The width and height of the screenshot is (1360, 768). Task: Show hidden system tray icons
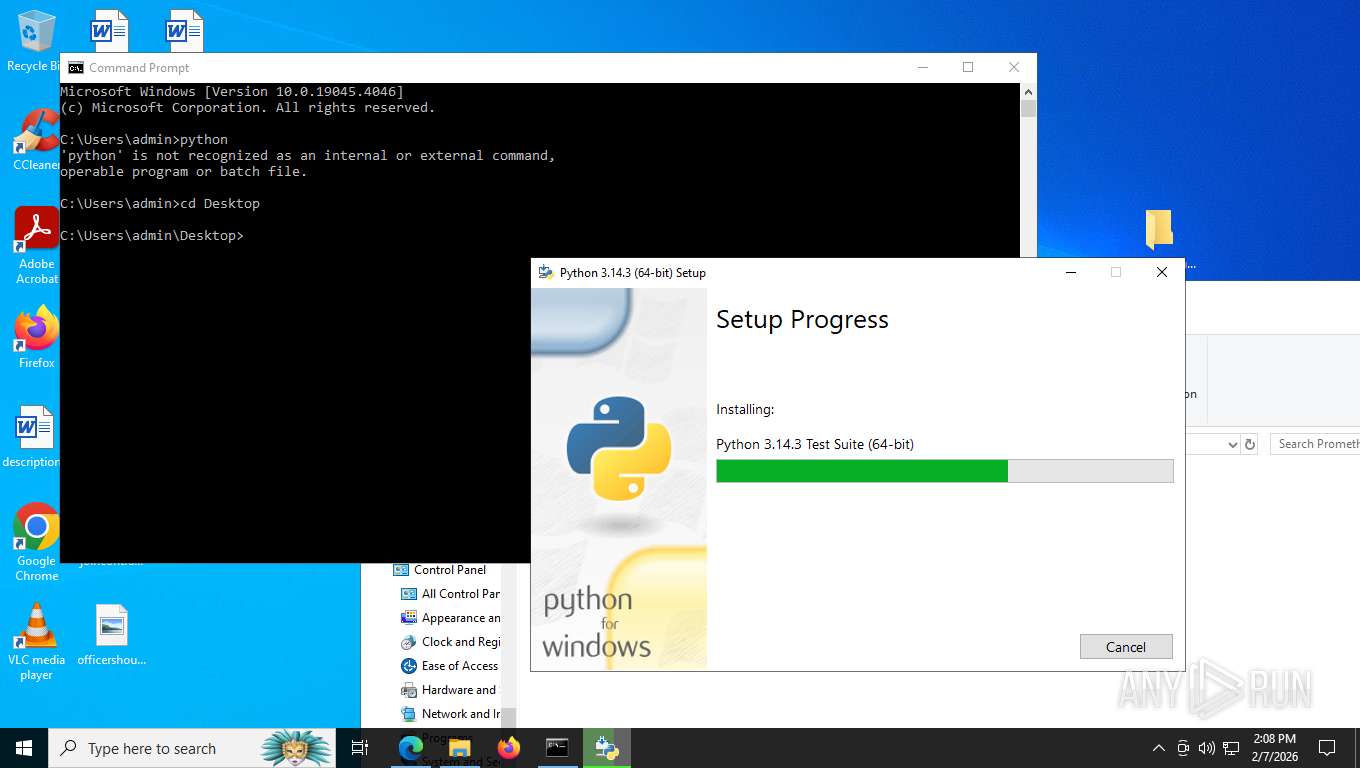tap(1159, 748)
